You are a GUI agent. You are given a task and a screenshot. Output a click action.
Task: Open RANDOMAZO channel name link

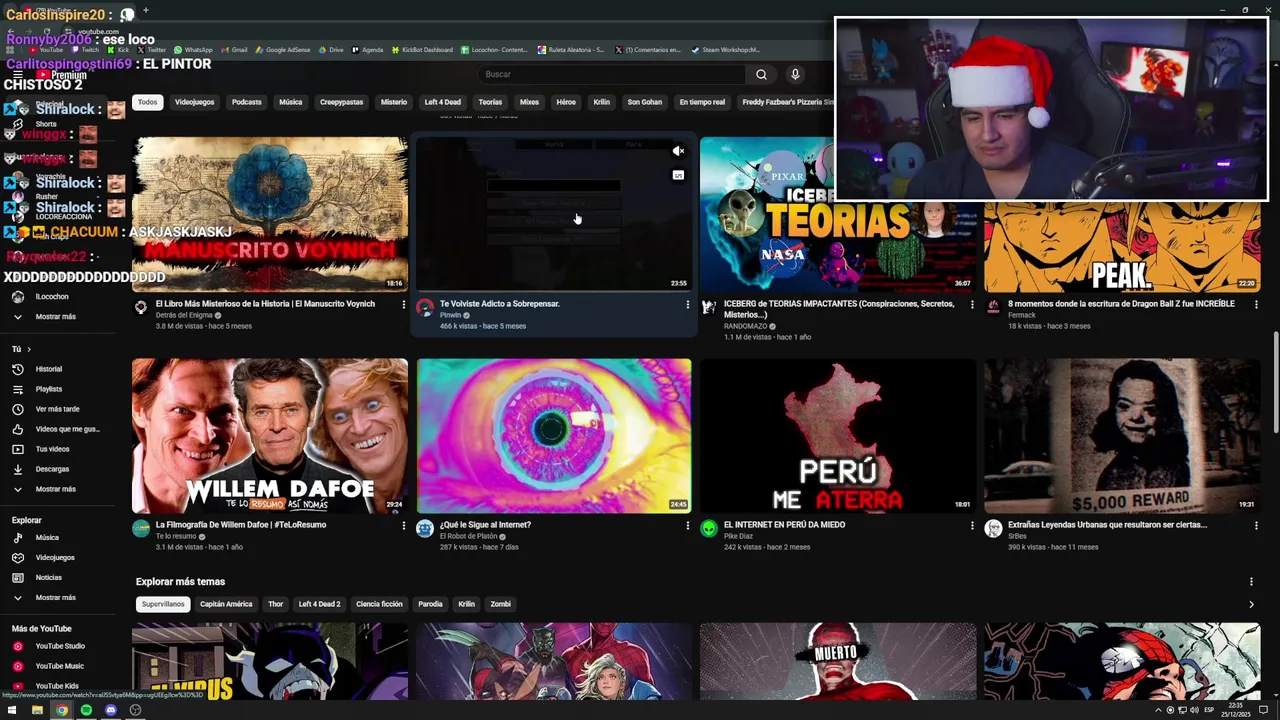tap(745, 326)
